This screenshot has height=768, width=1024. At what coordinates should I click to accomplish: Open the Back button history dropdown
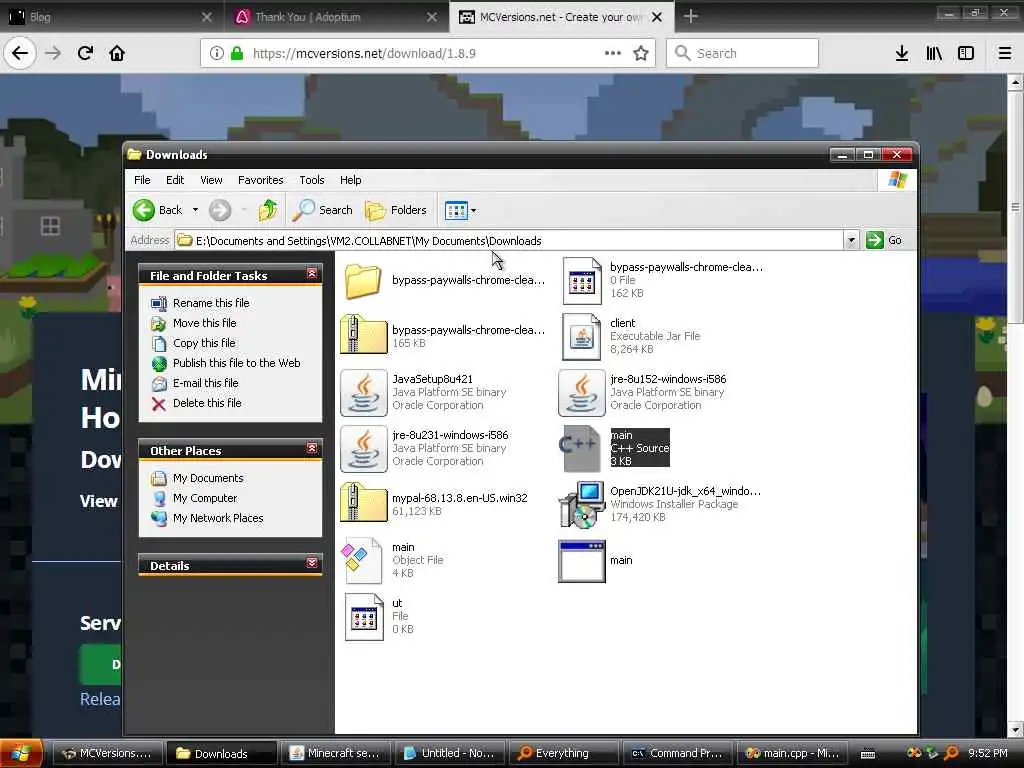click(x=195, y=210)
